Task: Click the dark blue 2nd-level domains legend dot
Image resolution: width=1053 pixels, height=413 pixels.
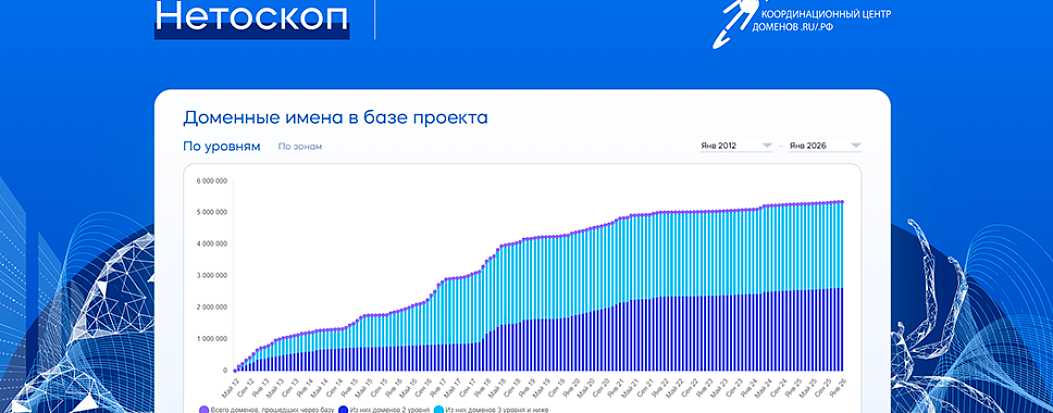Action: click(342, 409)
